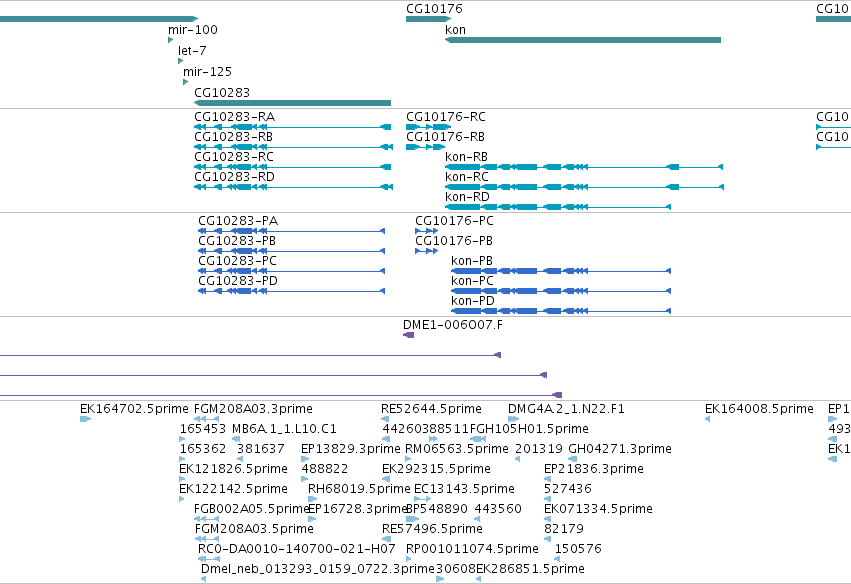Select the 201319 EST label

(538, 449)
